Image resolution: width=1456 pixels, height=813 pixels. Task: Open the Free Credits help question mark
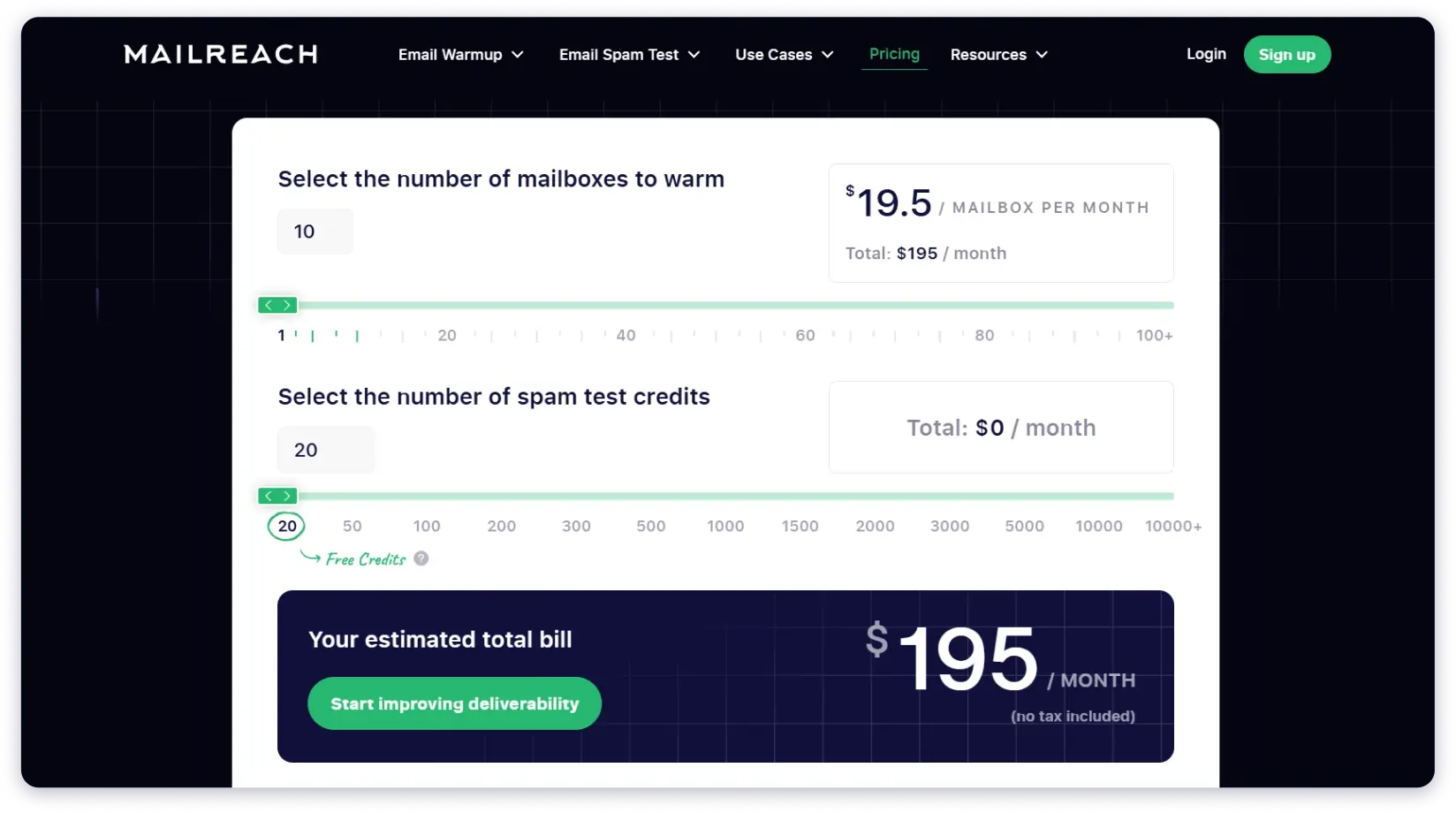click(x=421, y=558)
